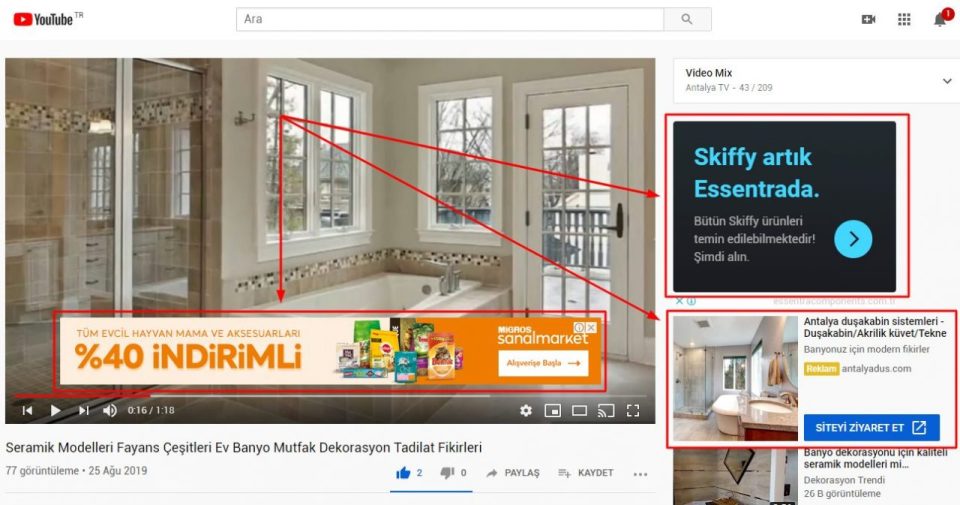Open player settings gear
The height and width of the screenshot is (505, 960).
(526, 410)
